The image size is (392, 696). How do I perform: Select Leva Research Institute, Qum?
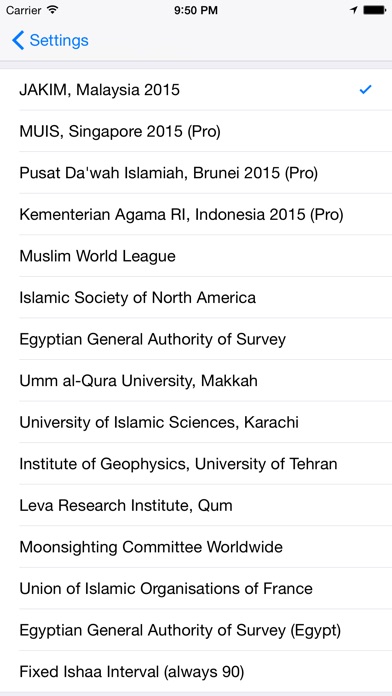click(x=196, y=506)
